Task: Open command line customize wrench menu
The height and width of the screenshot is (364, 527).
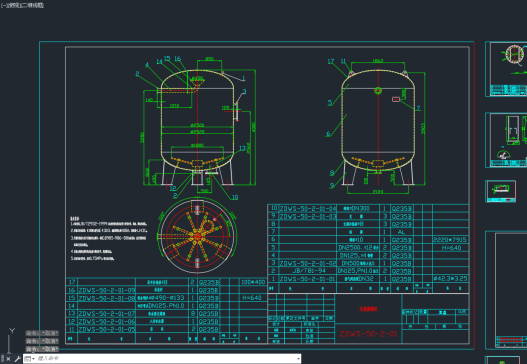Action: (17, 359)
